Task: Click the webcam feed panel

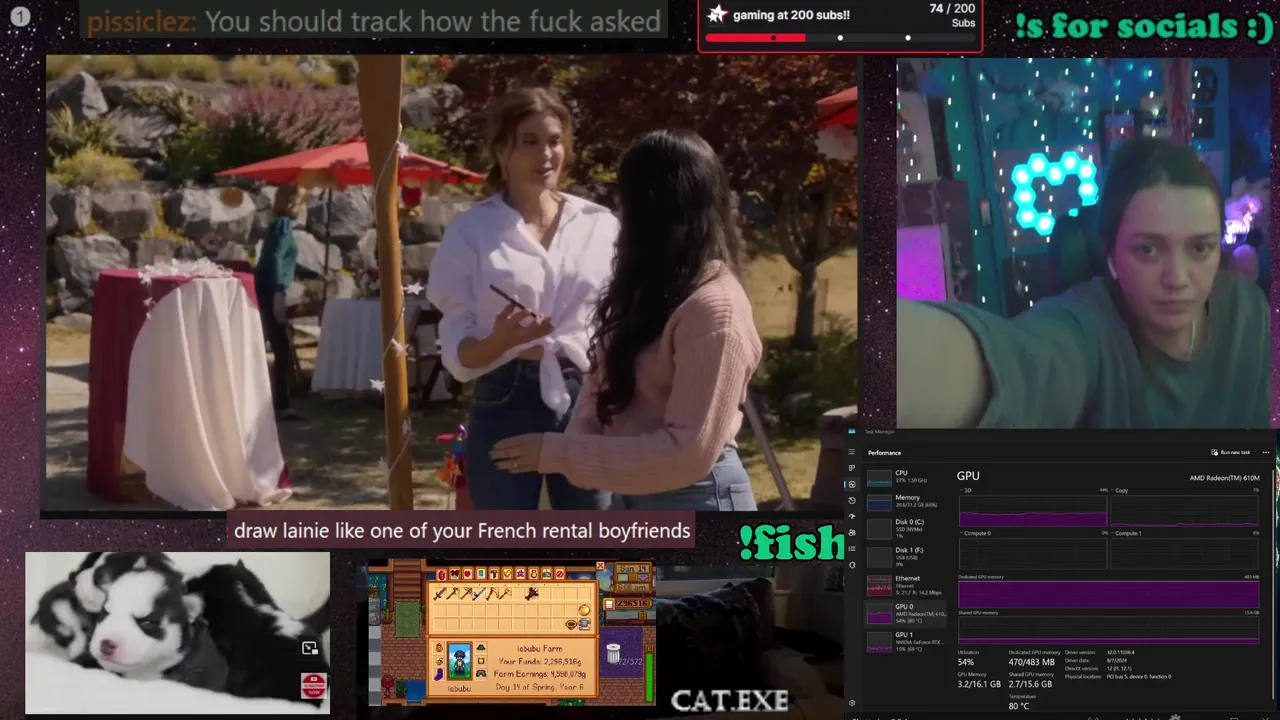Action: [x=1084, y=243]
